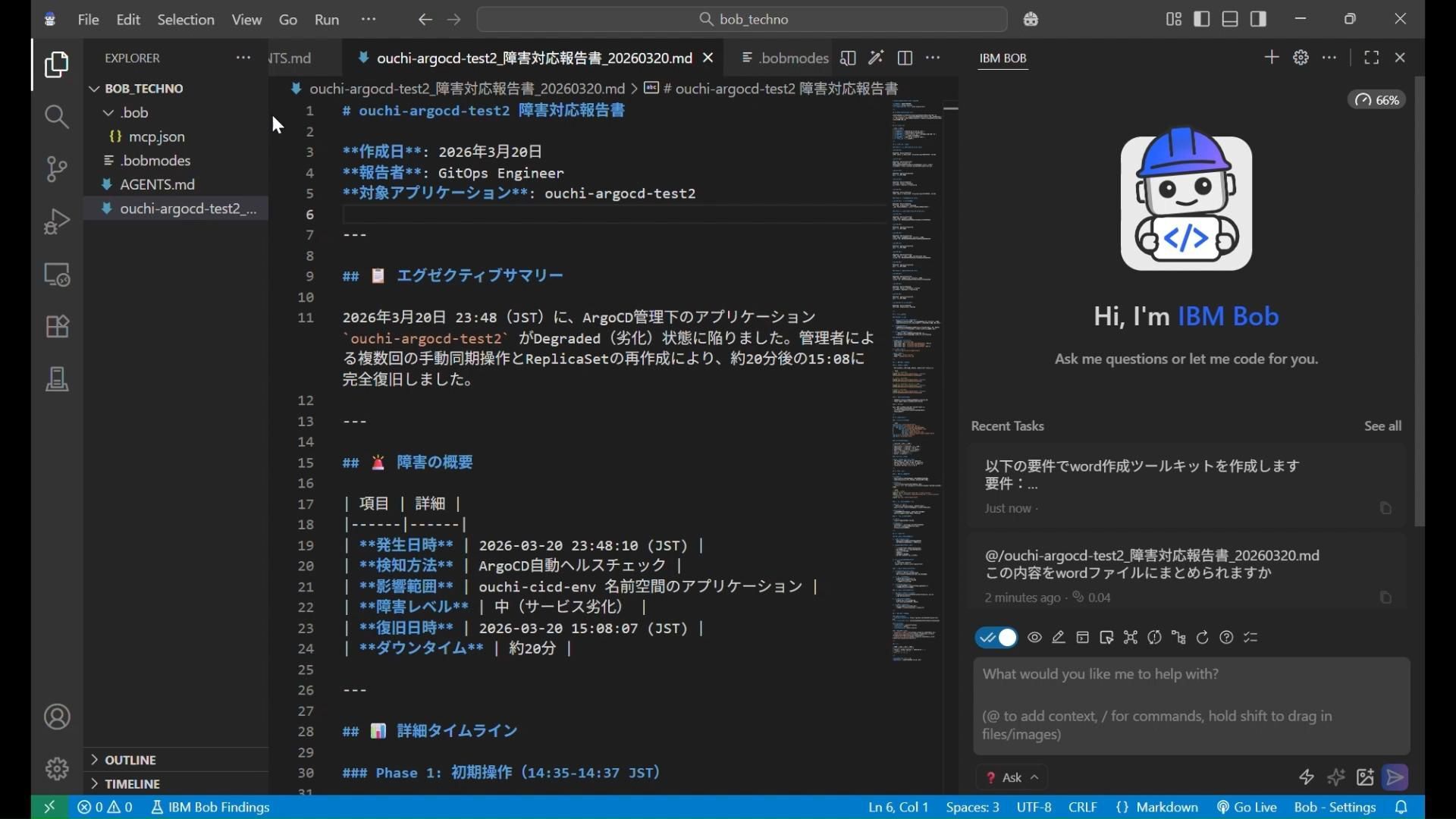The height and width of the screenshot is (819, 1456).
Task: Click the terminal window icon above chat input
Action: (1083, 638)
